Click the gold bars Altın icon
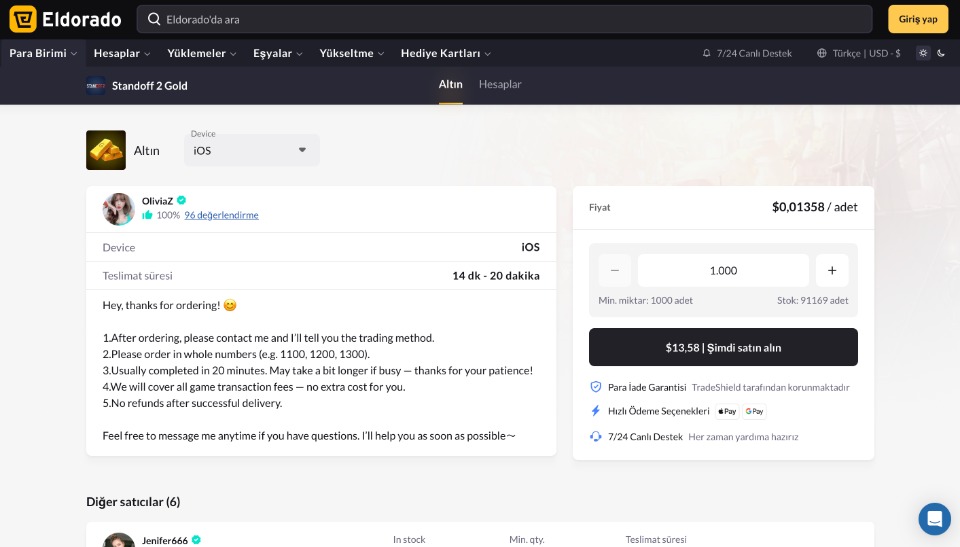Viewport: 960px width, 547px height. 106,150
